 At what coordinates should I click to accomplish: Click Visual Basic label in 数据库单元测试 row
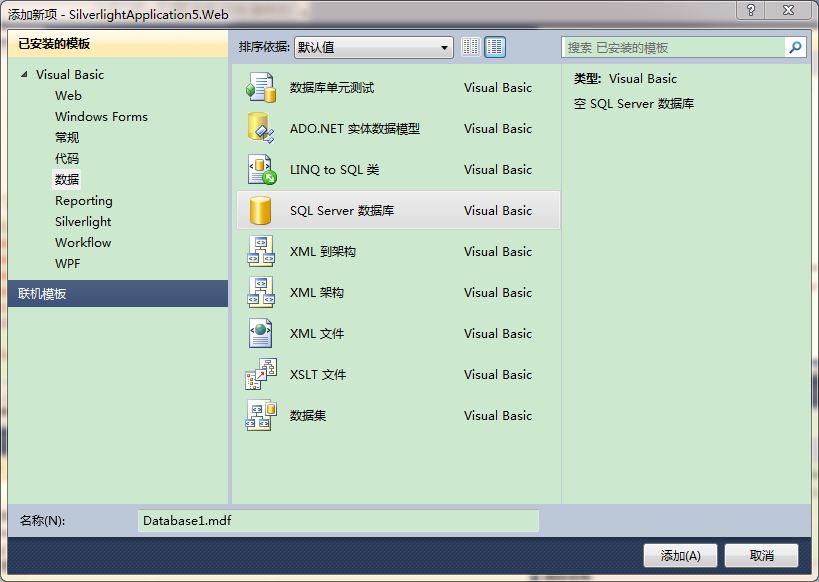click(498, 88)
